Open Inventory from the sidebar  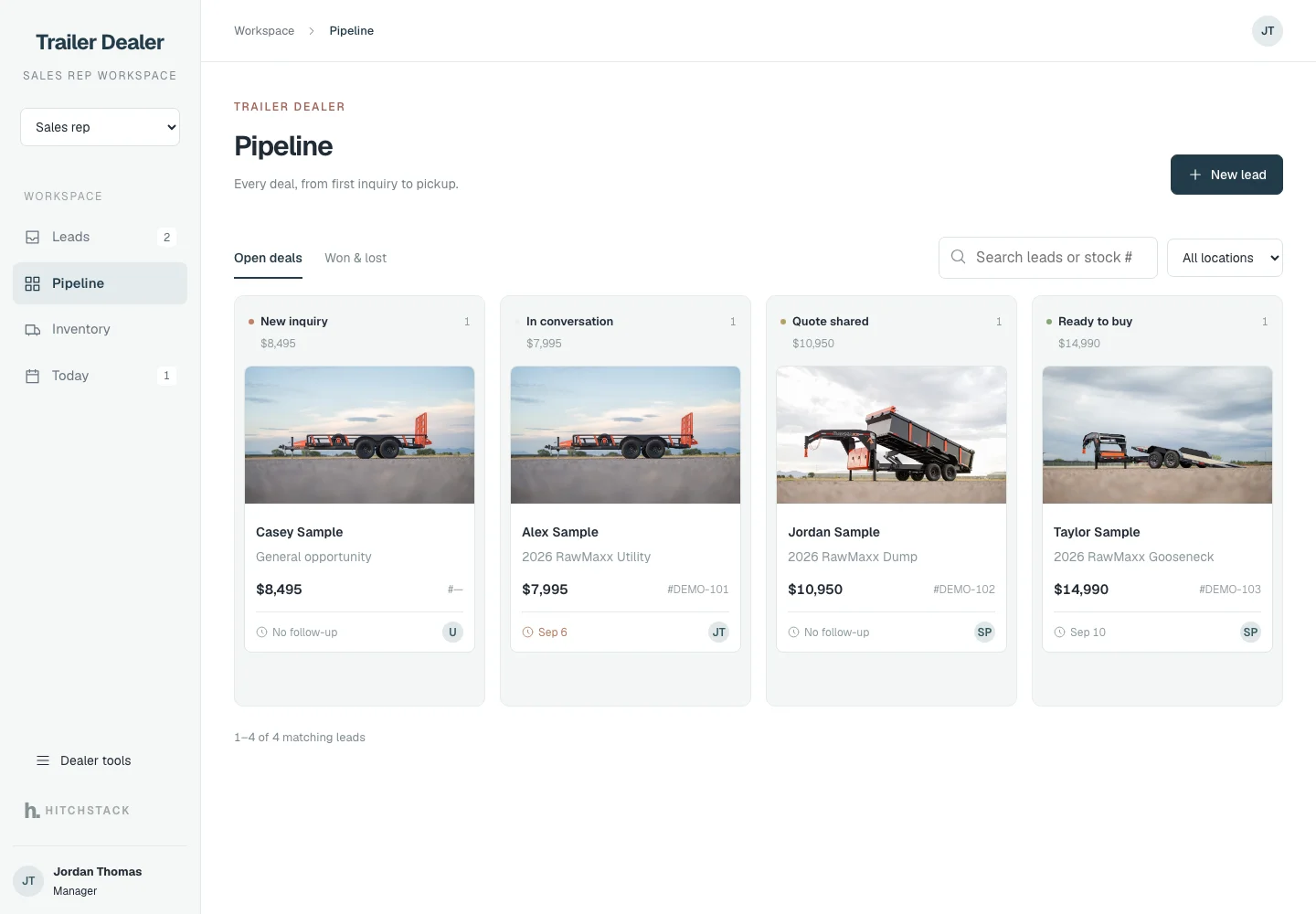(x=100, y=329)
